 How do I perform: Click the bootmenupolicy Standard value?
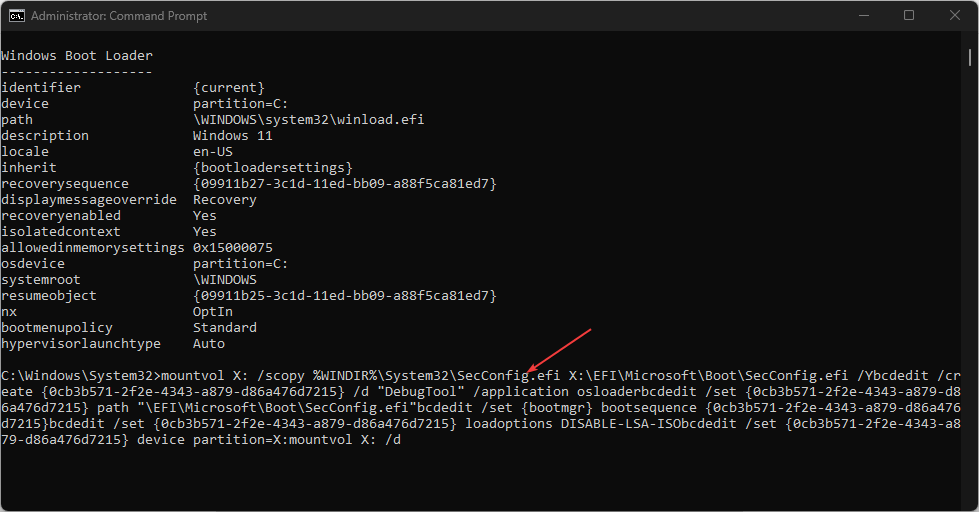coord(225,327)
